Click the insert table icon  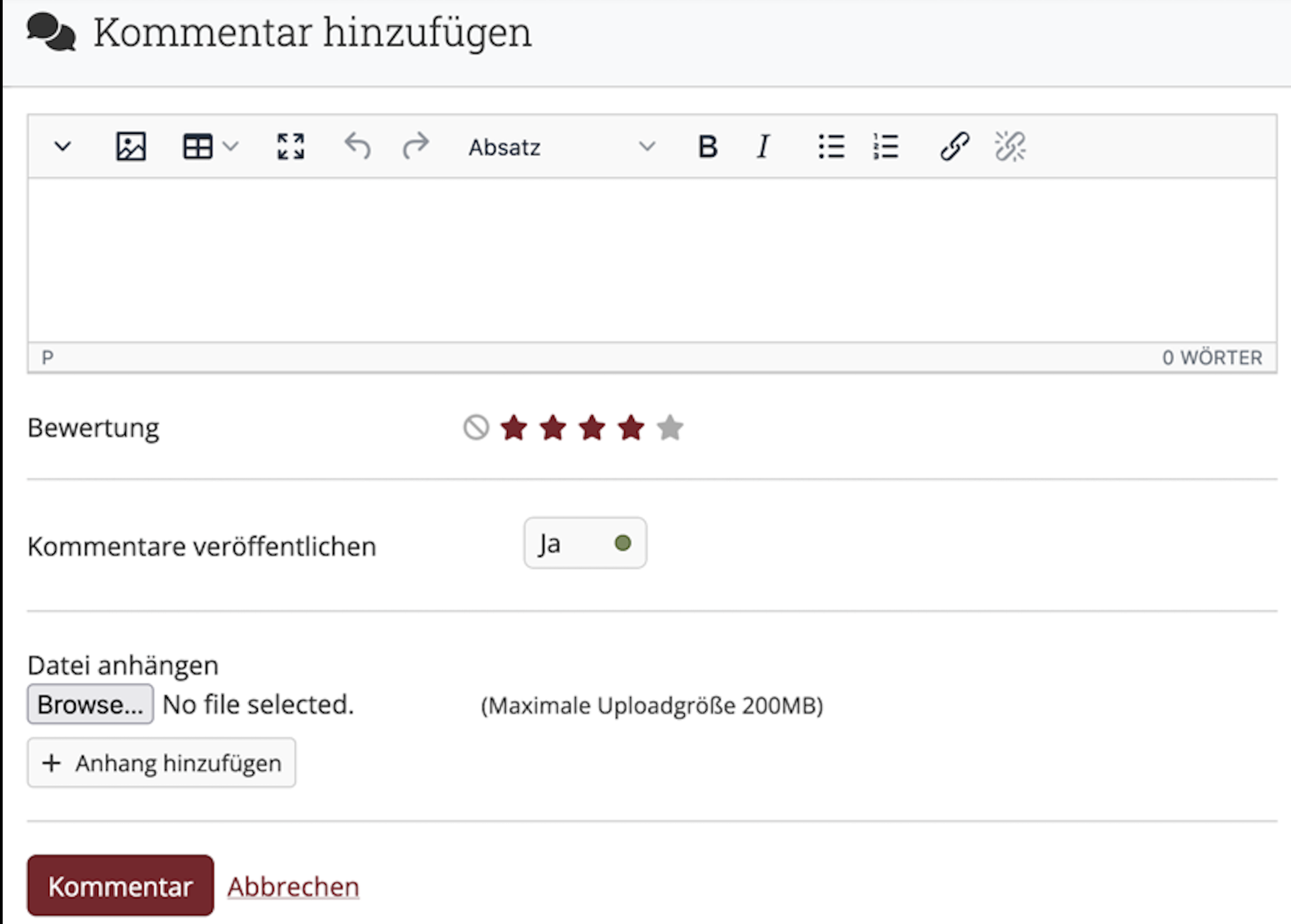pyautogui.click(x=197, y=146)
